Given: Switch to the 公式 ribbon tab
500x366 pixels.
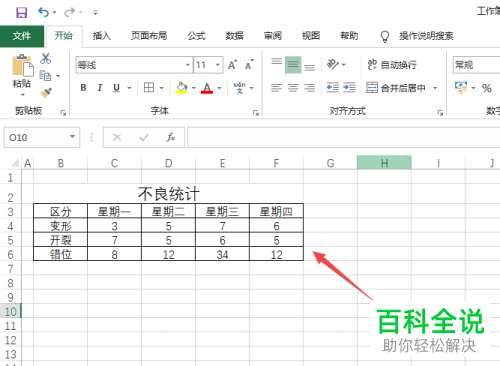Looking at the screenshot, I should coord(196,36).
